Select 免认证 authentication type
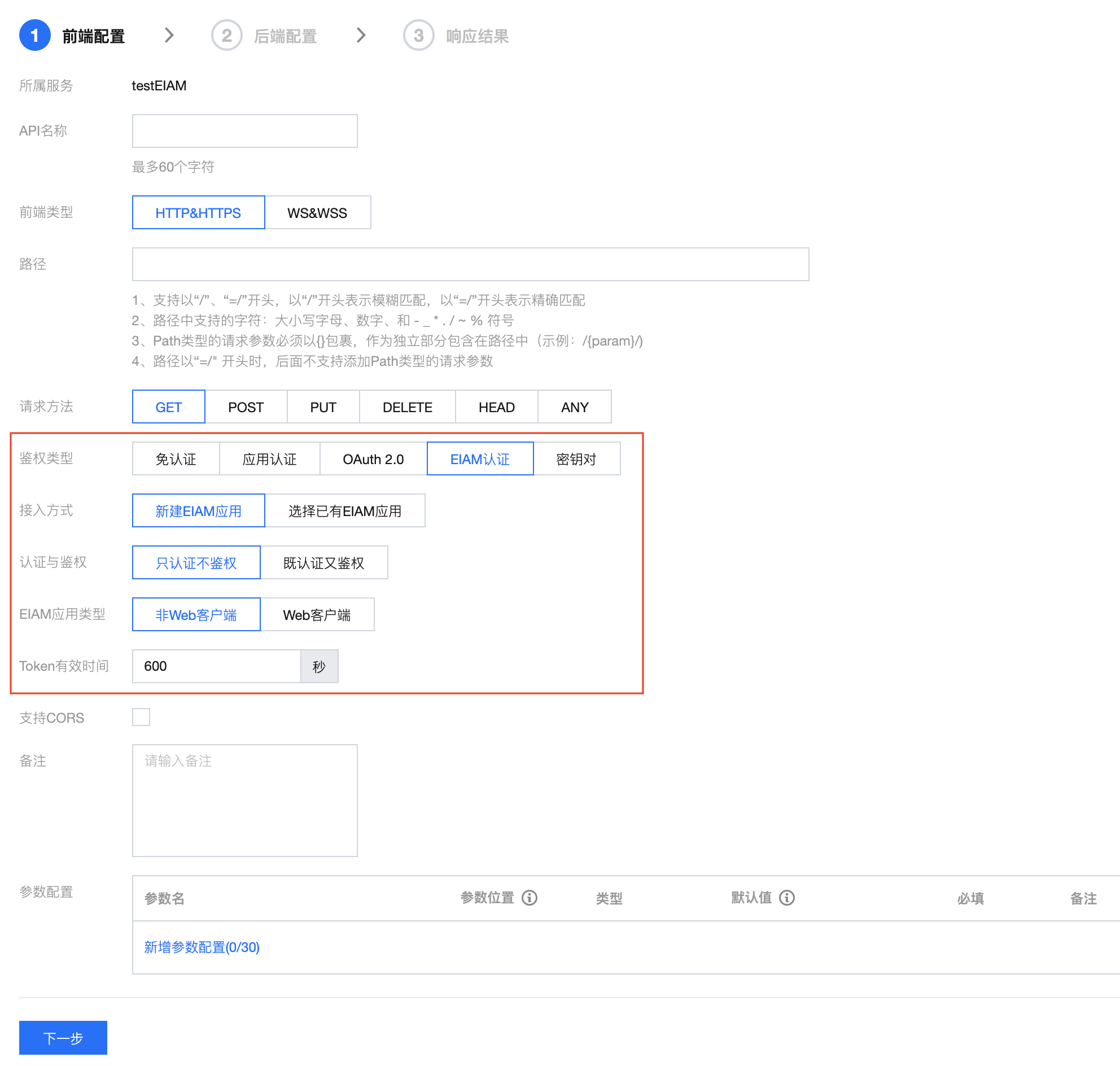Image resolution: width=1120 pixels, height=1066 pixels. (176, 458)
